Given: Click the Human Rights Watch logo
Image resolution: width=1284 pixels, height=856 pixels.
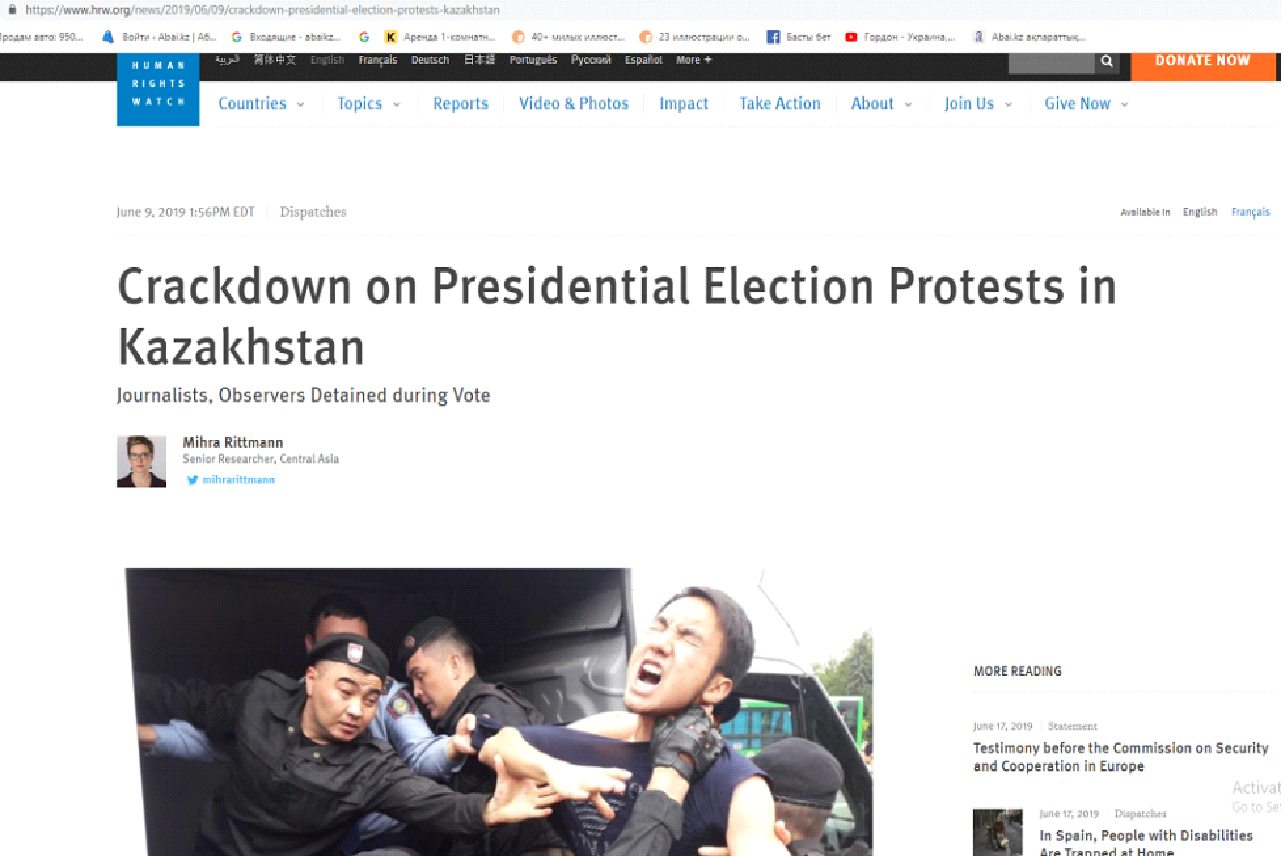Looking at the screenshot, I should point(158,90).
